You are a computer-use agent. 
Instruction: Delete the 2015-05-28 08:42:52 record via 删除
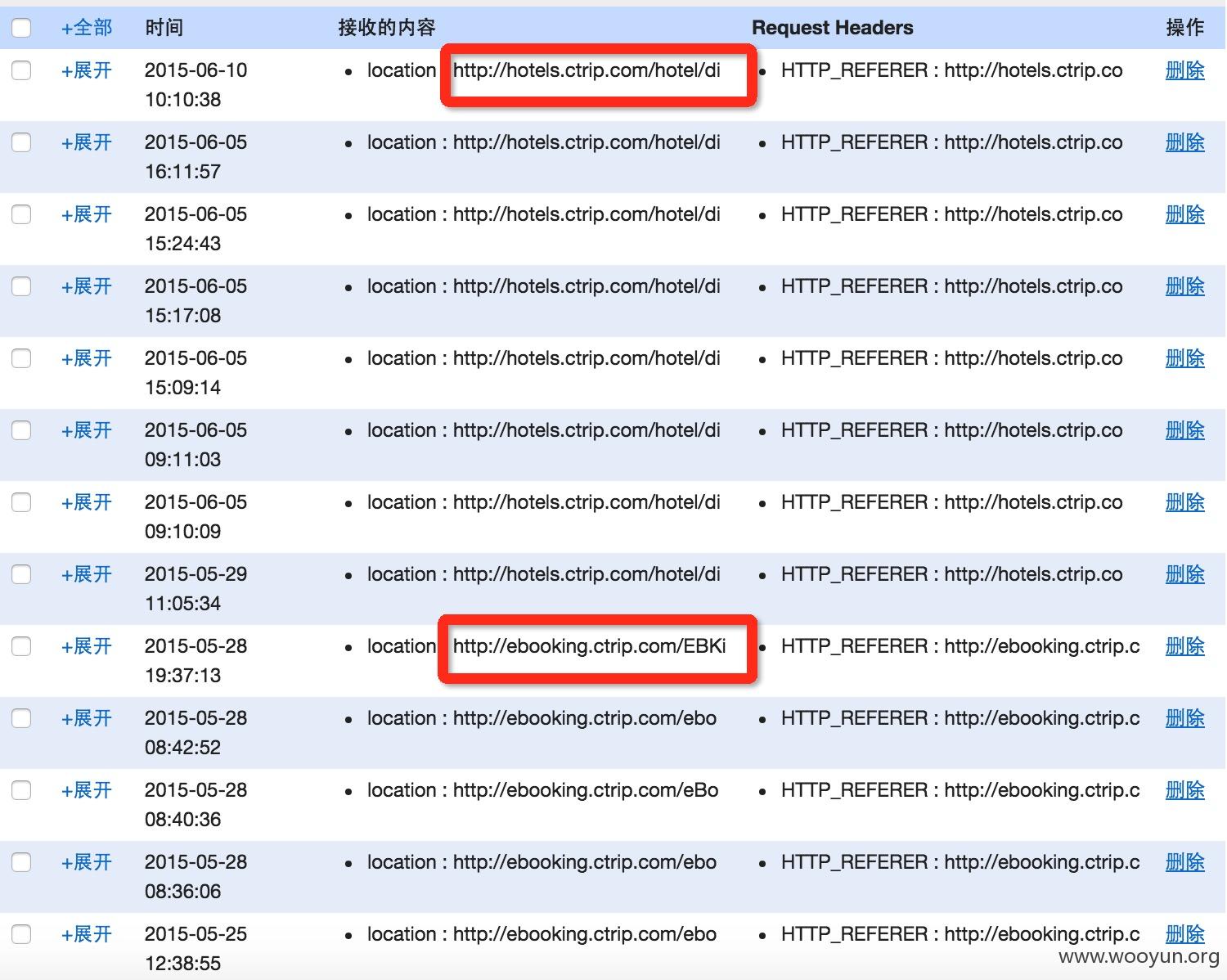pyautogui.click(x=1185, y=718)
